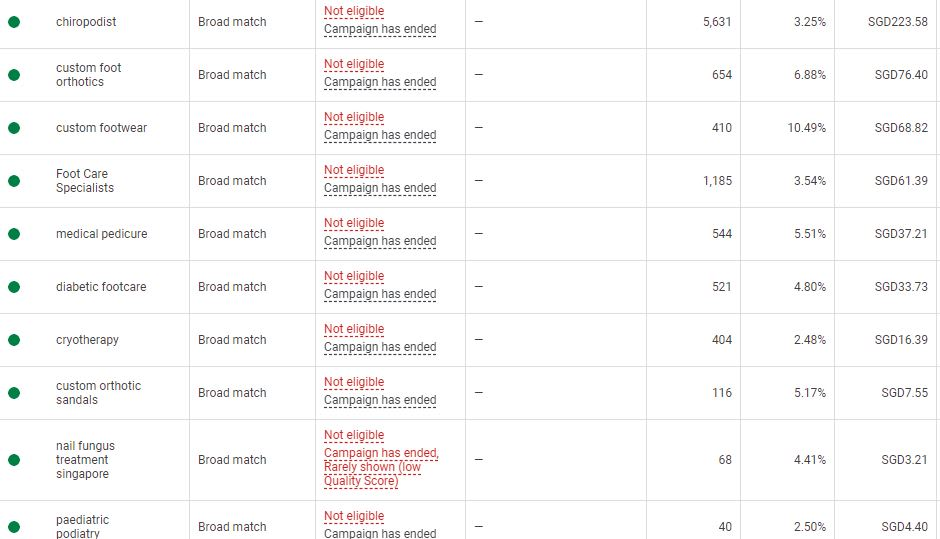Click Not eligible status in chiropodist row

click(x=354, y=11)
